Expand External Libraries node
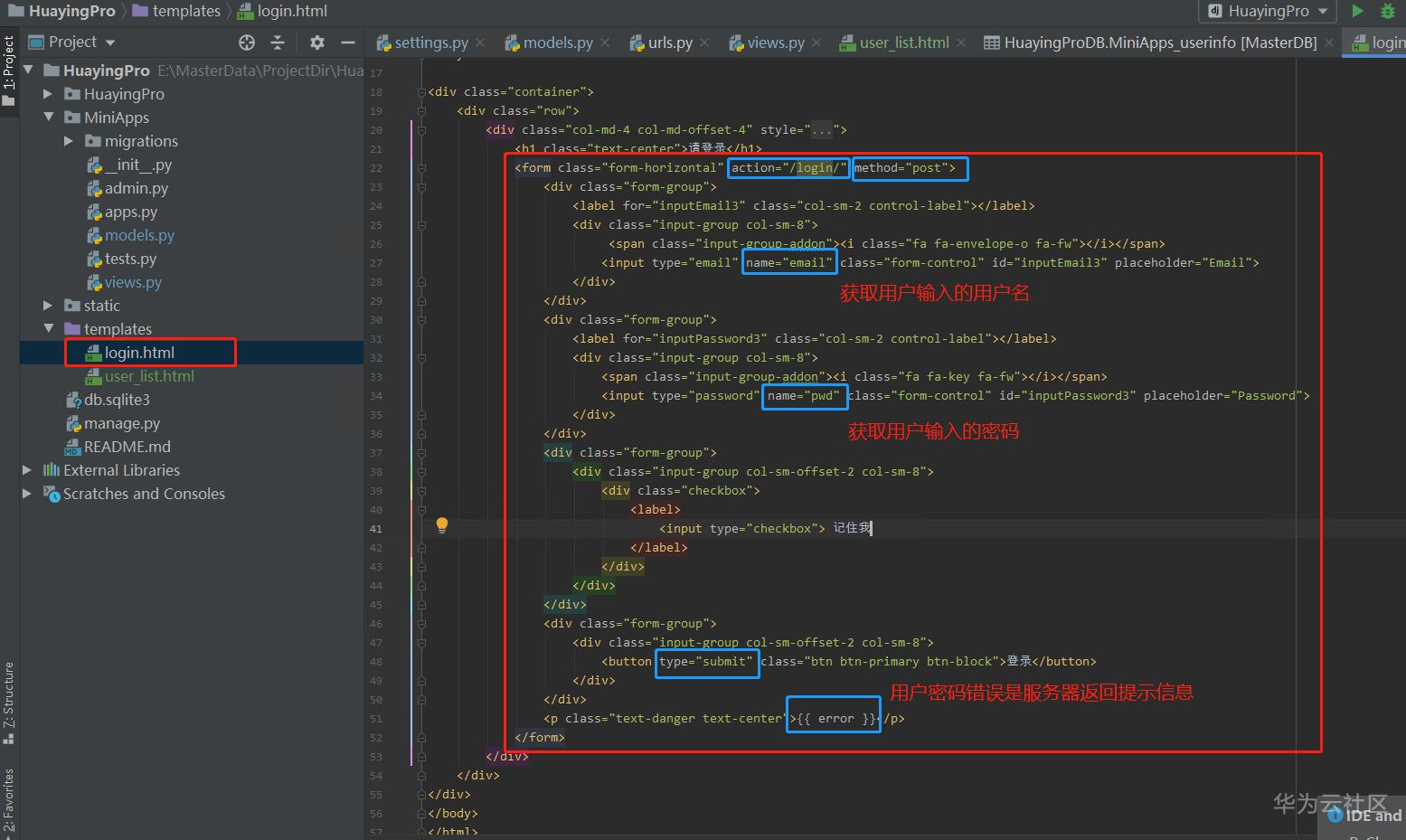 (27, 469)
